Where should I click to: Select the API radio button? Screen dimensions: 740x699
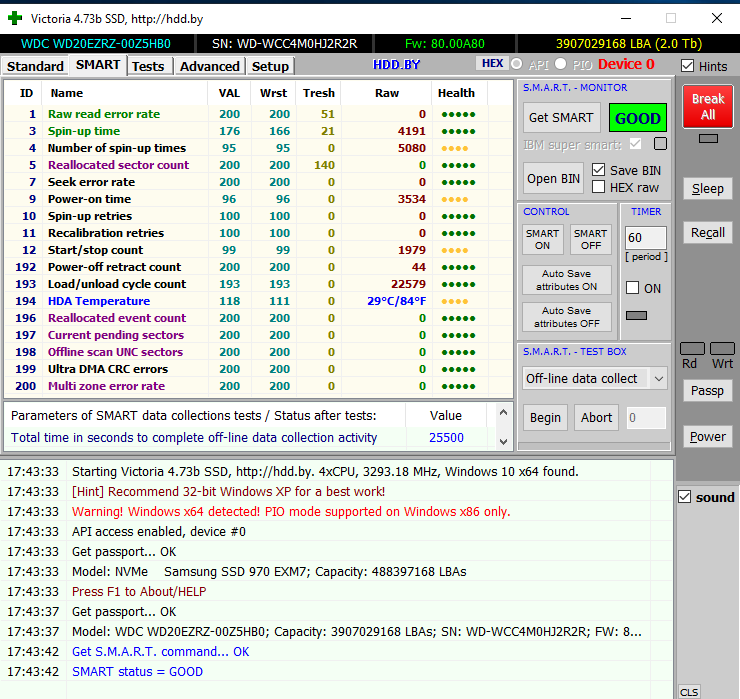[x=517, y=64]
